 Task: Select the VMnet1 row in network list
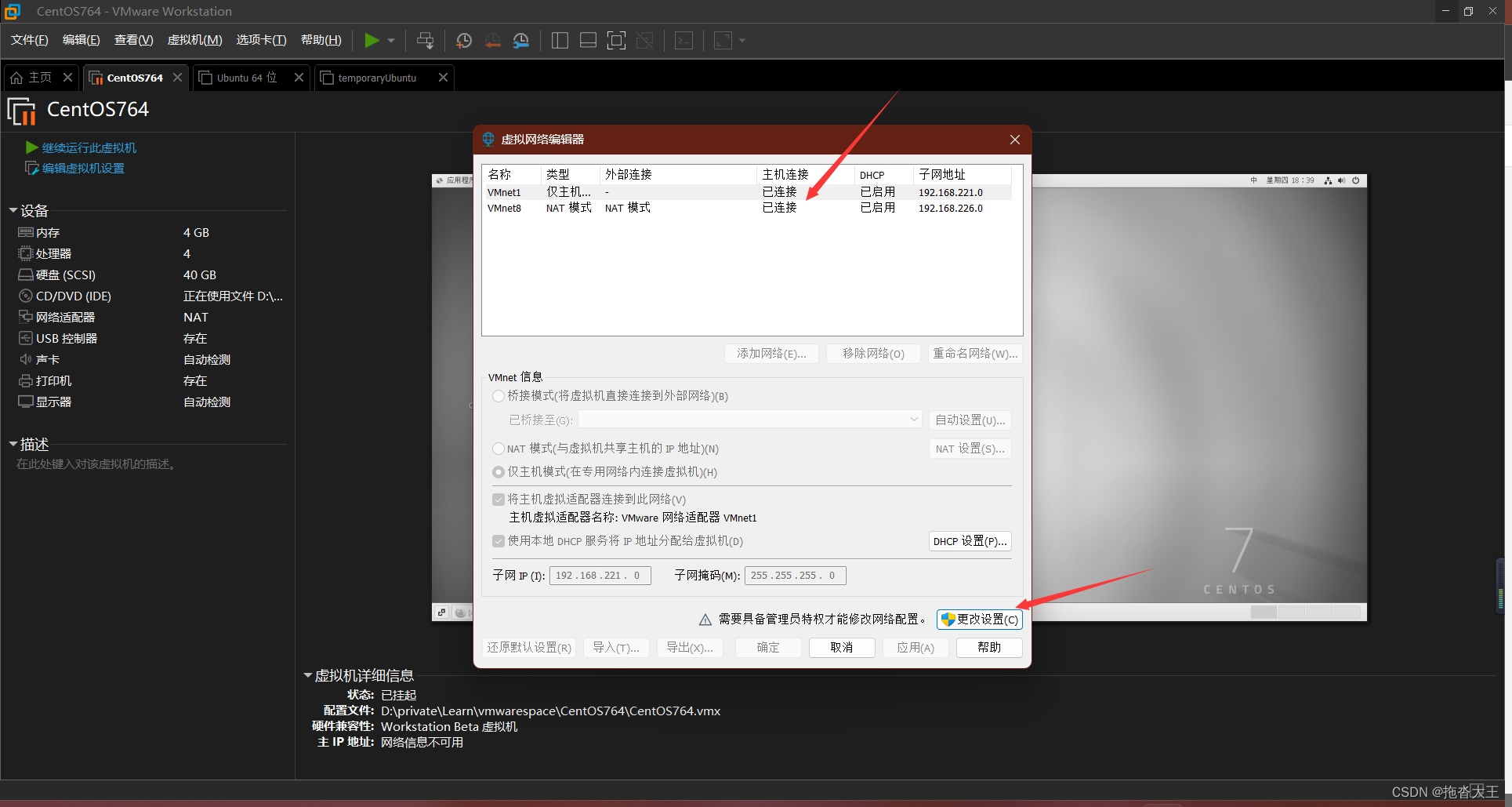[x=748, y=192]
